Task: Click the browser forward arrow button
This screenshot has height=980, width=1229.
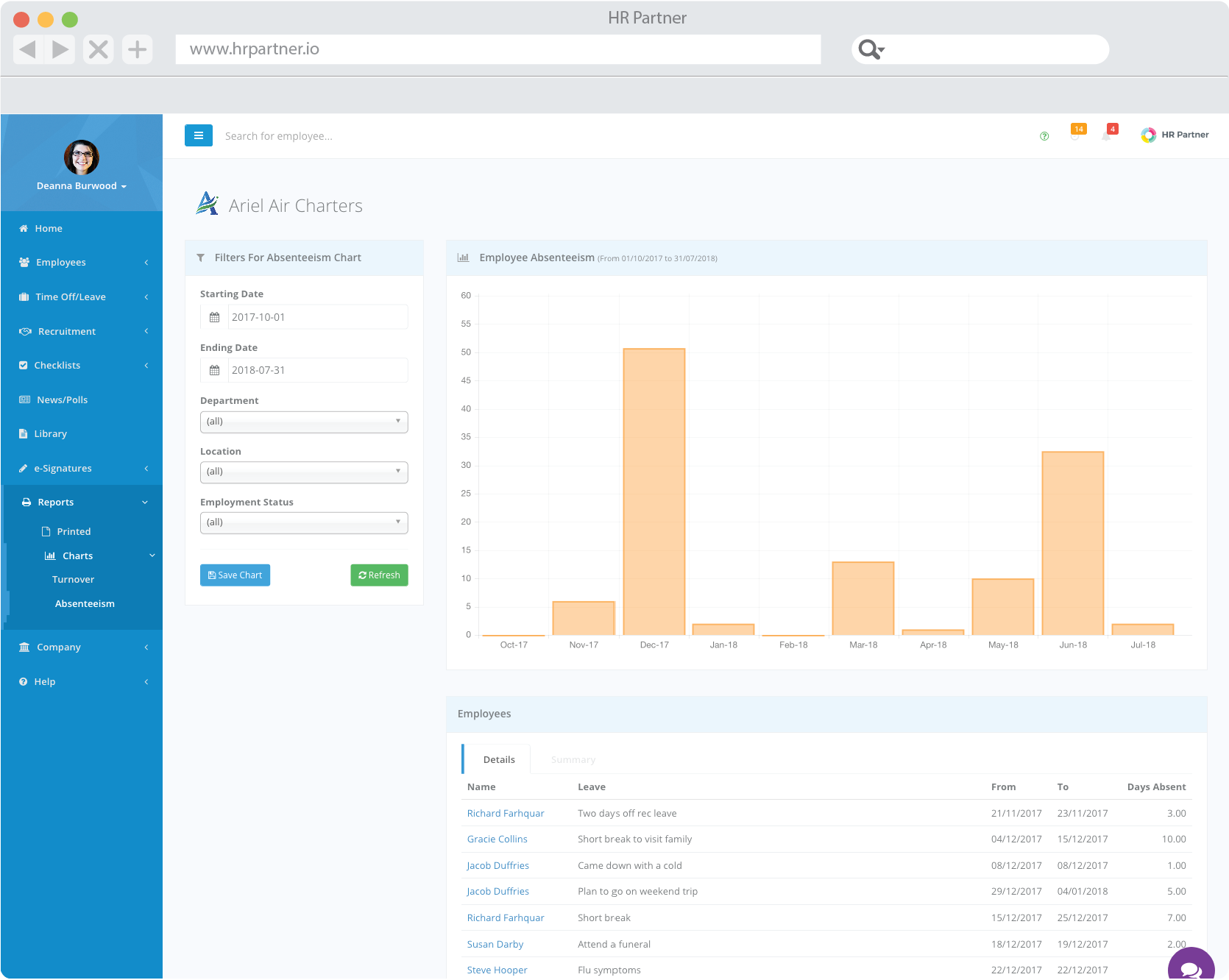Action: [60, 49]
